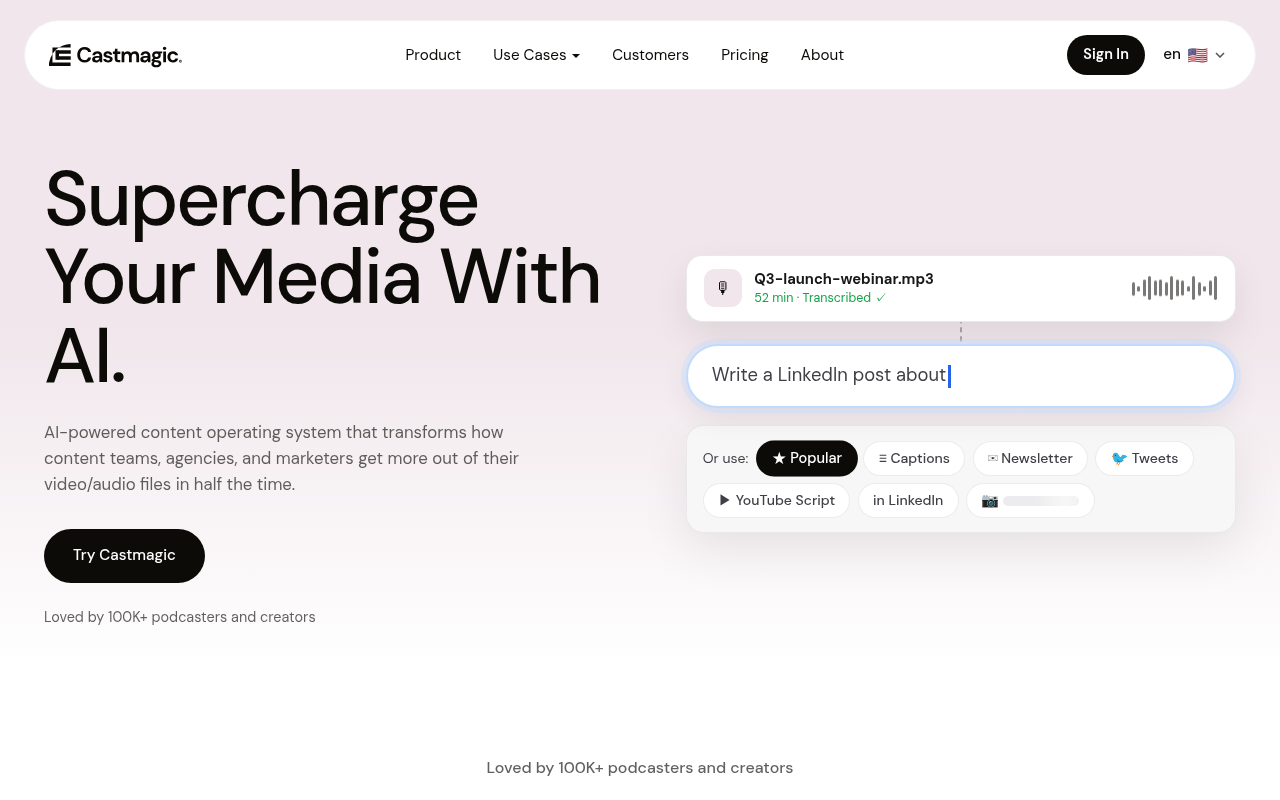Choose the Captions chip
Screen dimensions: 1280x800
(x=914, y=458)
